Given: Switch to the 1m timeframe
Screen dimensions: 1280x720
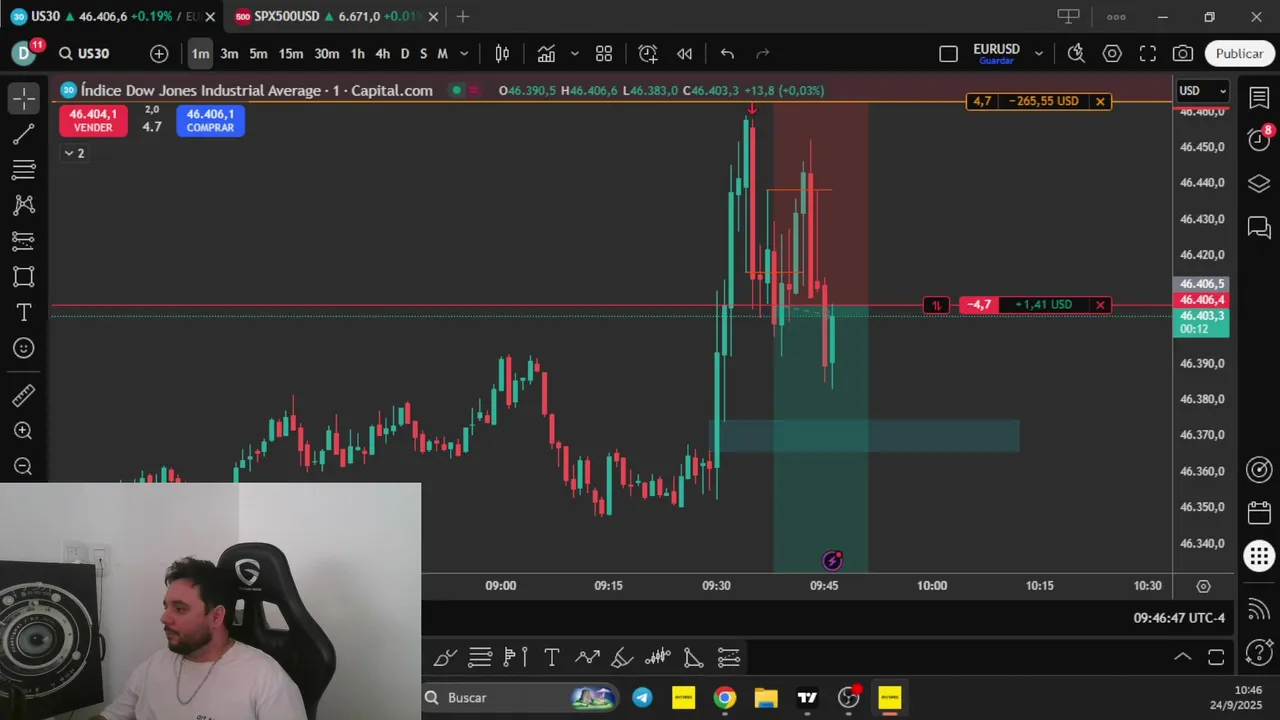Looking at the screenshot, I should pos(200,54).
